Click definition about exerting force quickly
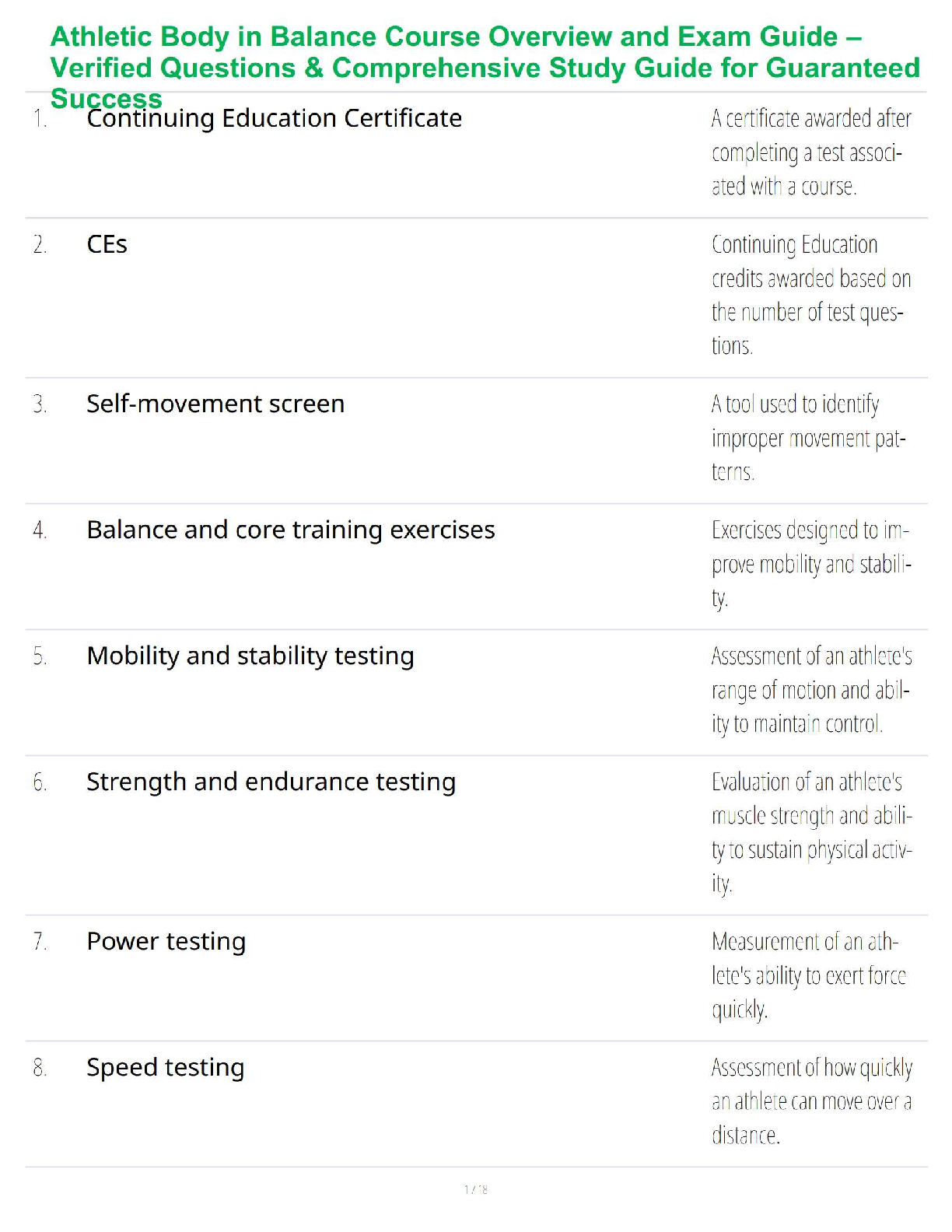952x1232 pixels. [x=808, y=975]
